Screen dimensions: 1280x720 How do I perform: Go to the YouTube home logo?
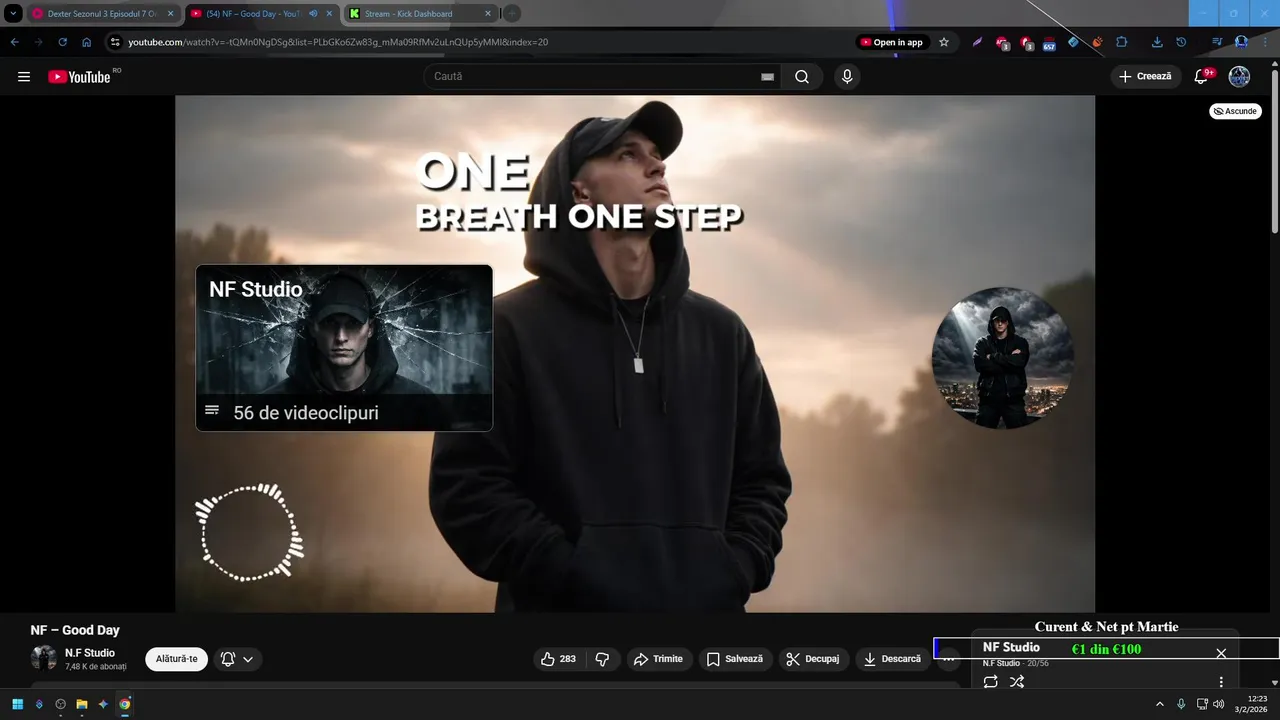79,77
